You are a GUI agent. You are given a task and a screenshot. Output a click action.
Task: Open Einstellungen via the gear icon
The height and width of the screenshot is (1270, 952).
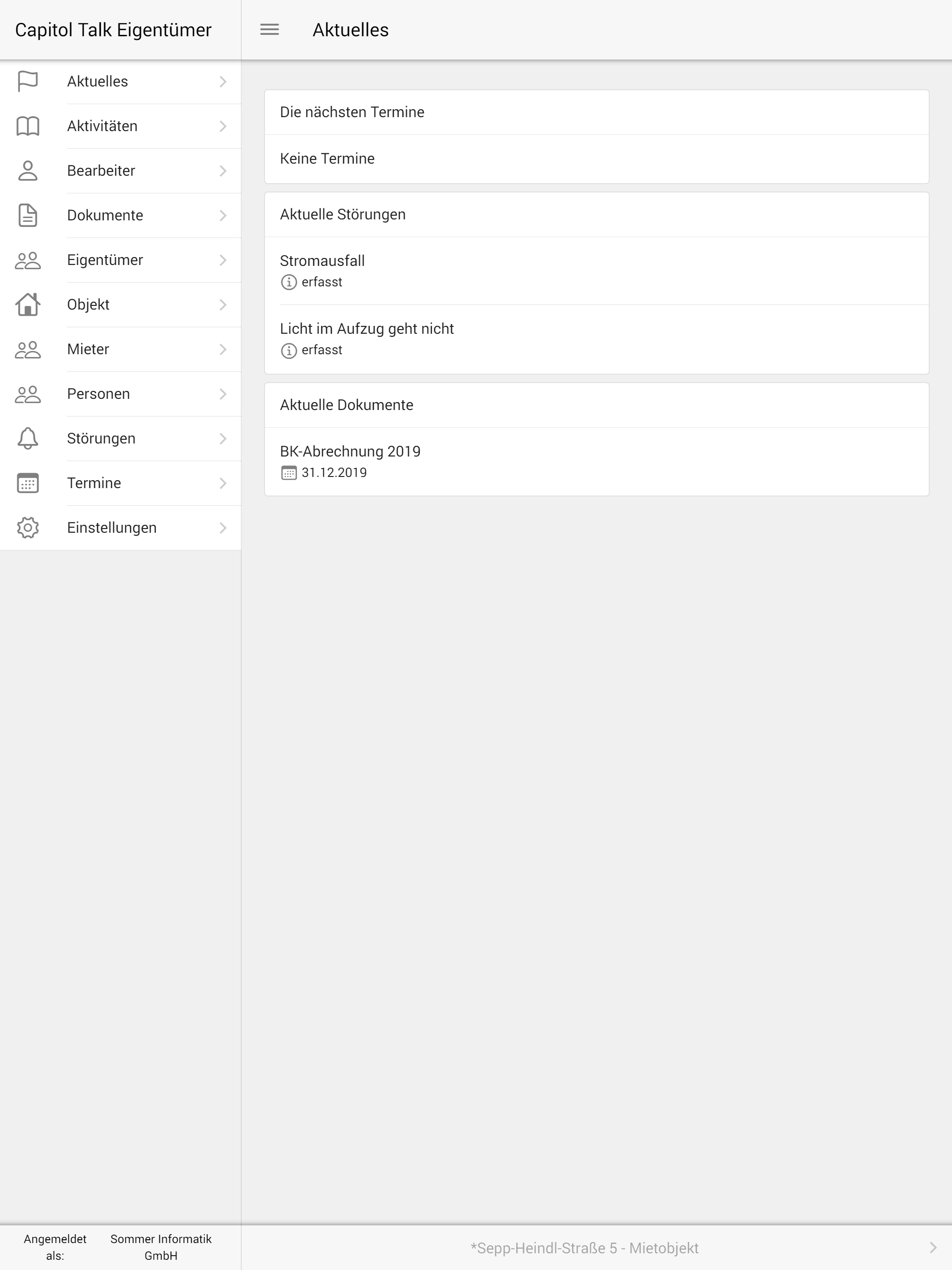pos(27,528)
